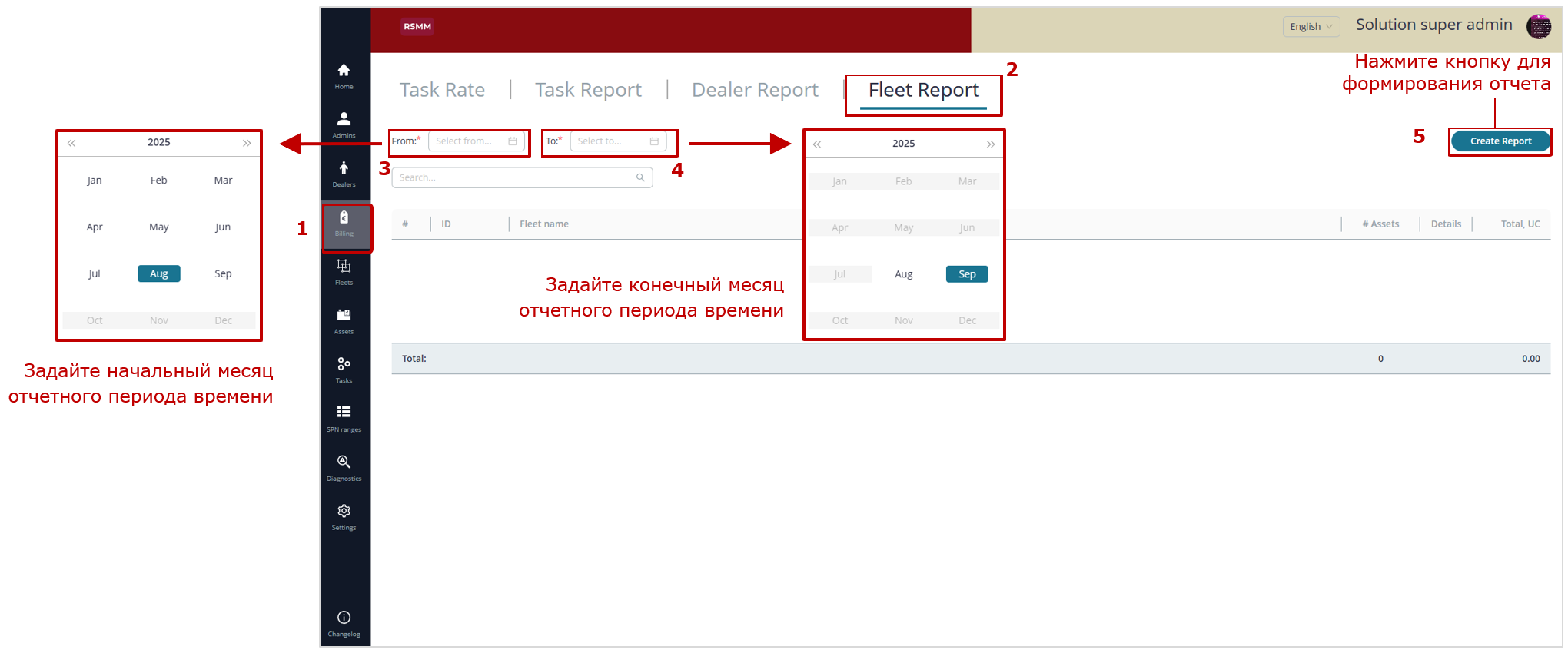Expand the English language dropdown
This screenshot has width=1568, height=653.
[1311, 27]
